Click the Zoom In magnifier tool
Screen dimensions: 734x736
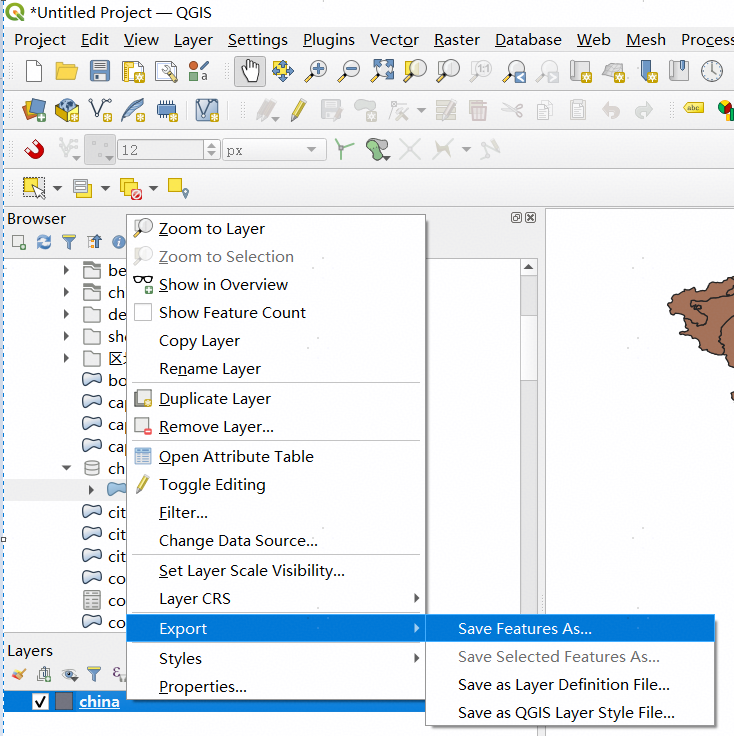pyautogui.click(x=316, y=71)
